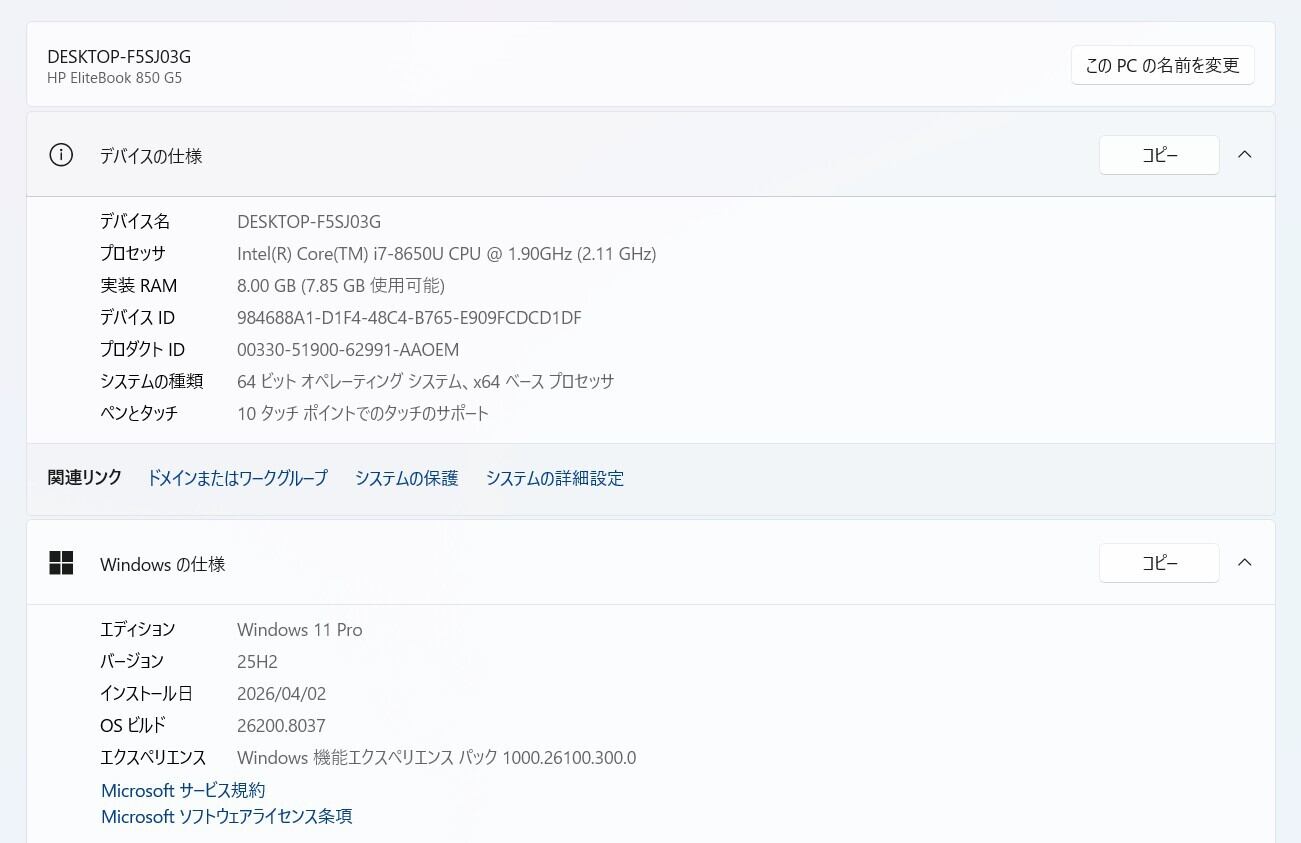Click the デバイス ID label
This screenshot has width=1301, height=843.
click(137, 318)
